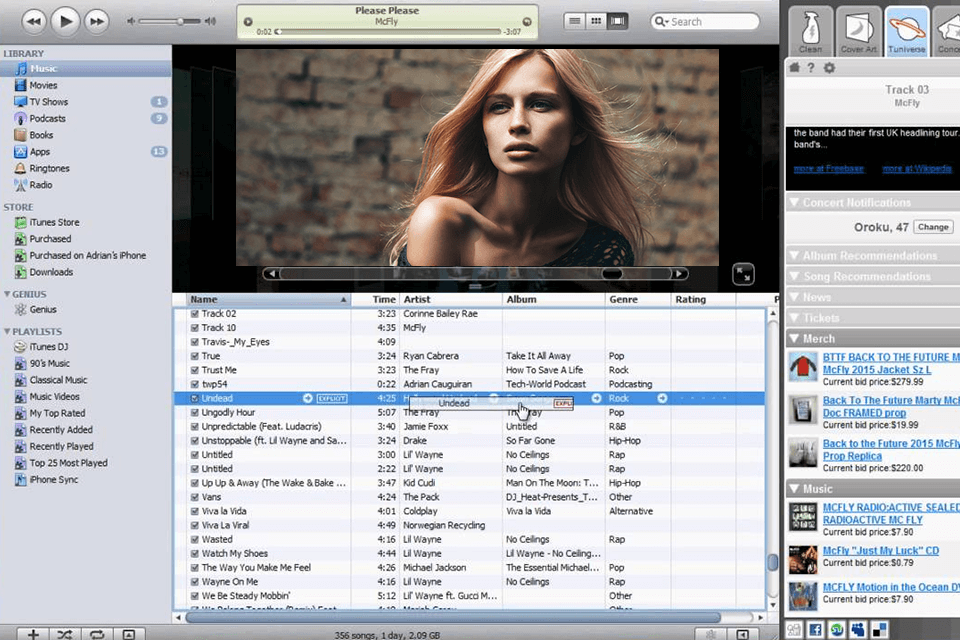Image resolution: width=960 pixels, height=640 pixels.
Task: Open Back to the Future 2015 Prop Replica link
Action: click(891, 450)
